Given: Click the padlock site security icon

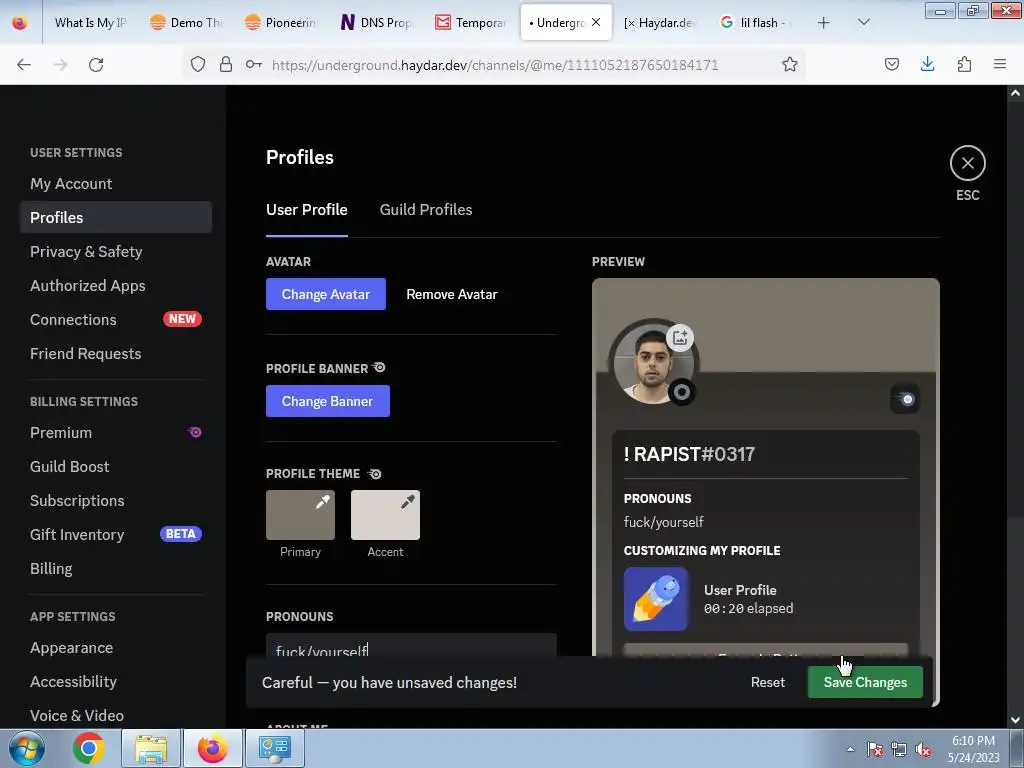Looking at the screenshot, I should (x=226, y=64).
